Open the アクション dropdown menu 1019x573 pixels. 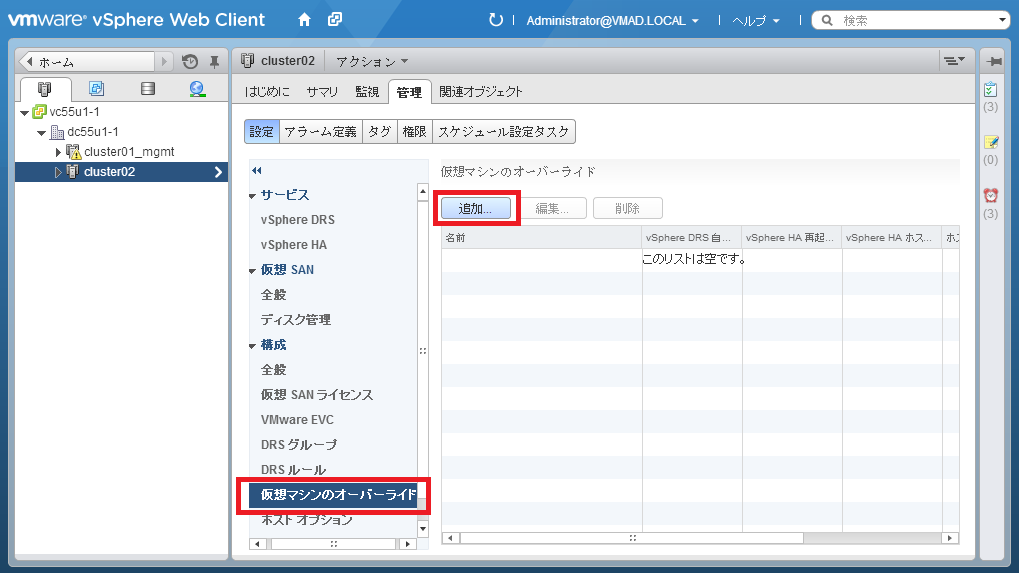pos(372,61)
